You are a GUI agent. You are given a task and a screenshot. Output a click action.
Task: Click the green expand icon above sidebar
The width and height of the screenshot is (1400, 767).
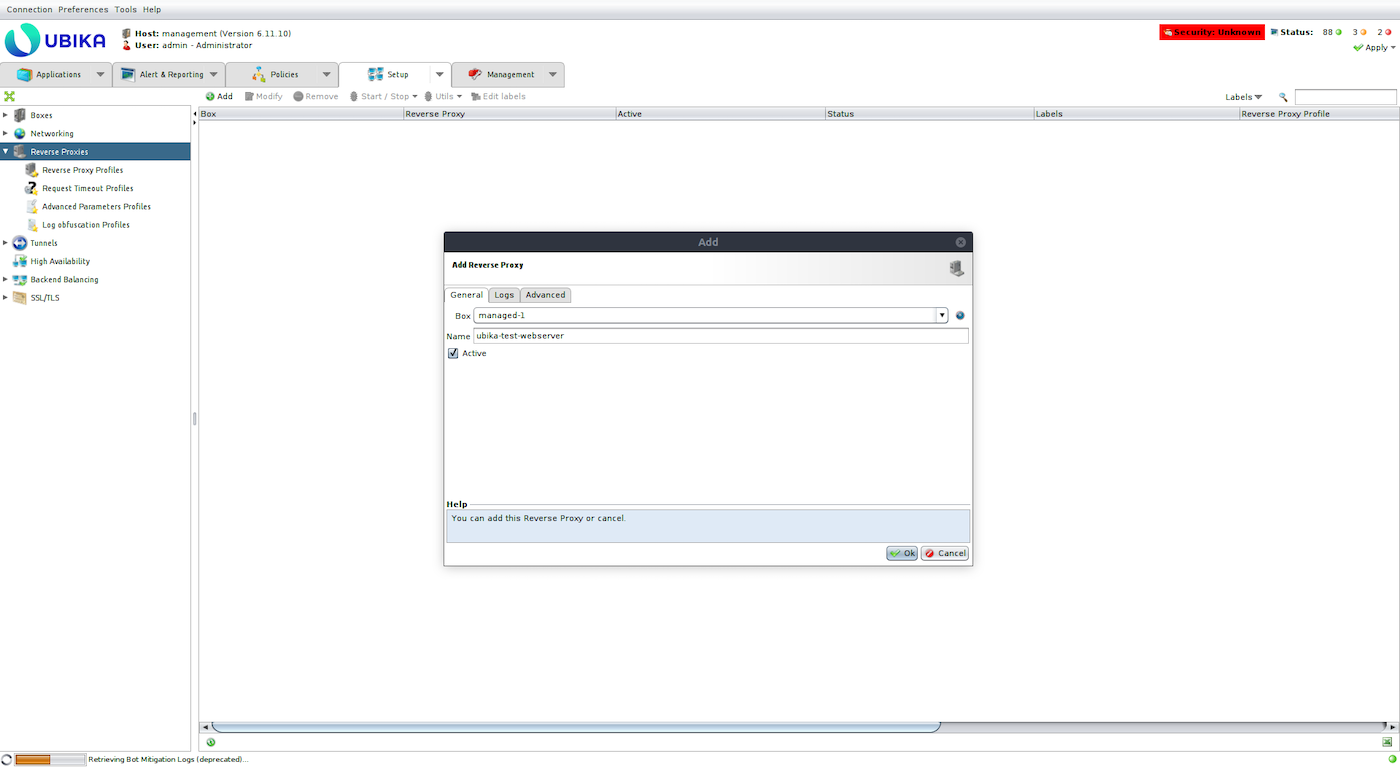coord(9,97)
